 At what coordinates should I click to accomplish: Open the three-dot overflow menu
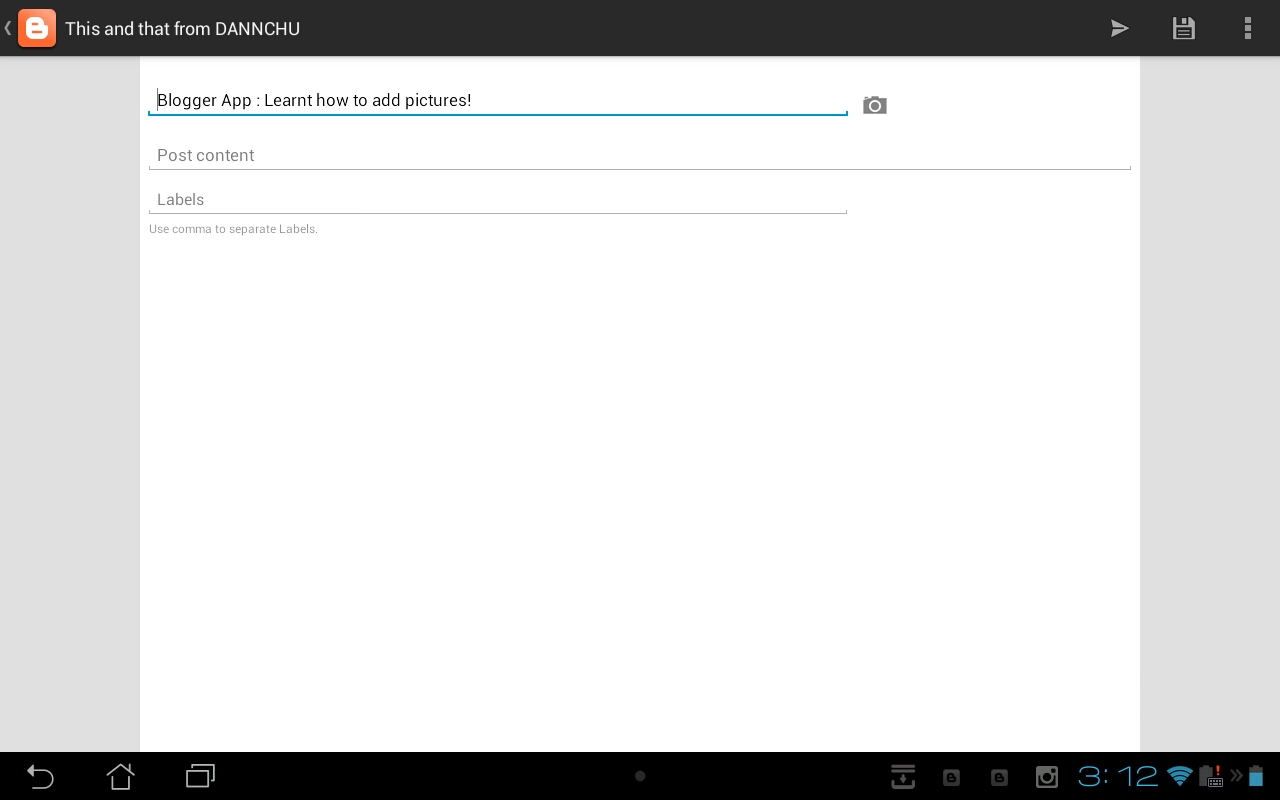pyautogui.click(x=1247, y=28)
